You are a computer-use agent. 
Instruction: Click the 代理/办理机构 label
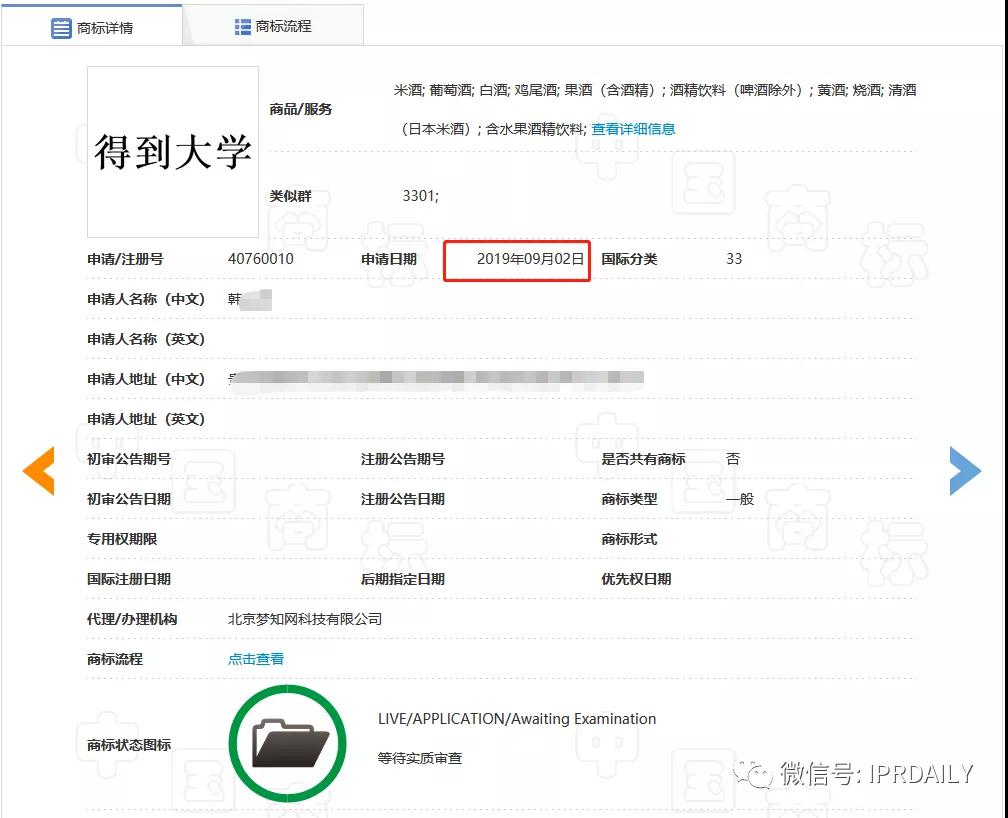pyautogui.click(x=132, y=619)
